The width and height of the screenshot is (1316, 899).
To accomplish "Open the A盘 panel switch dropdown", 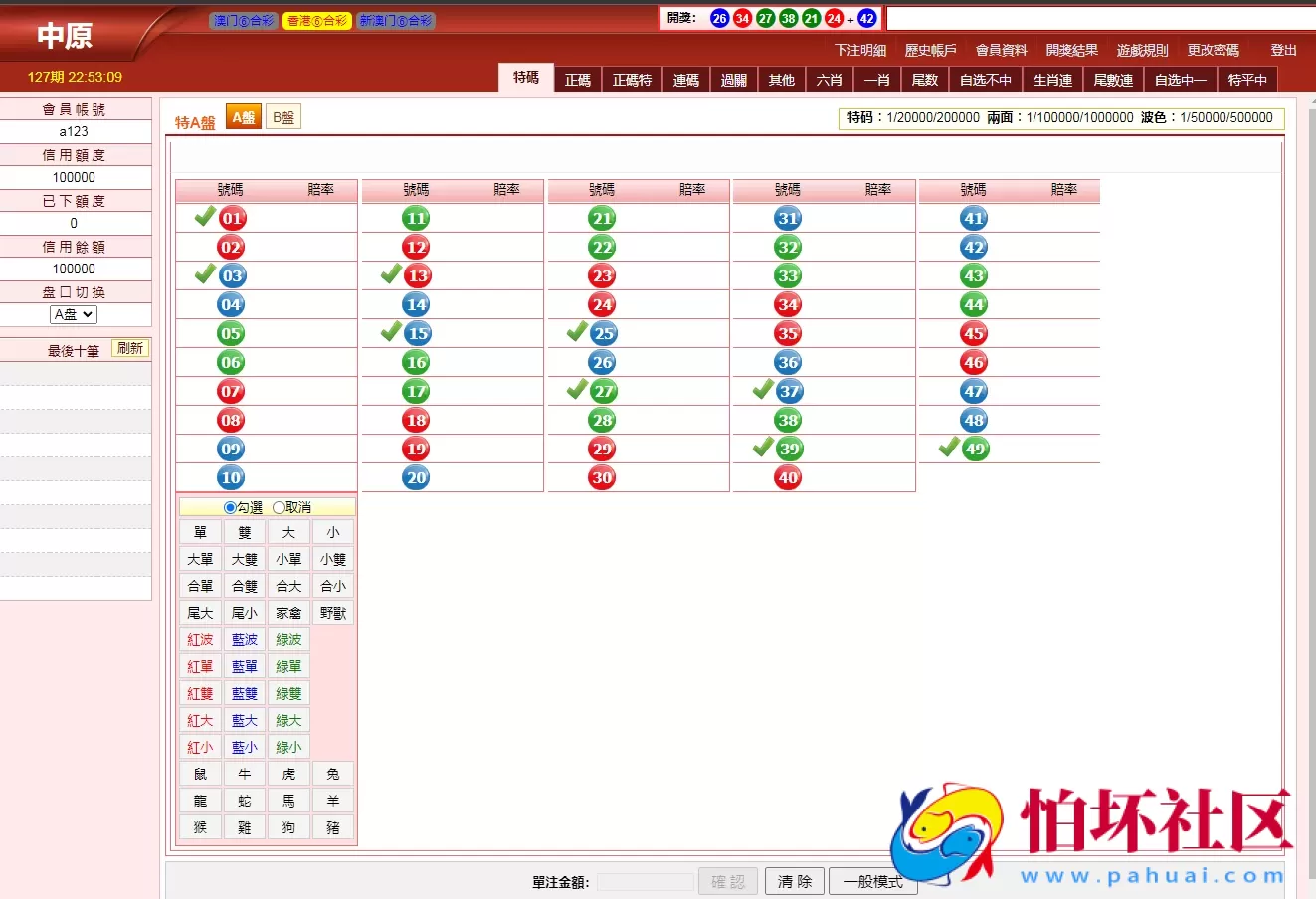I will click(72, 313).
